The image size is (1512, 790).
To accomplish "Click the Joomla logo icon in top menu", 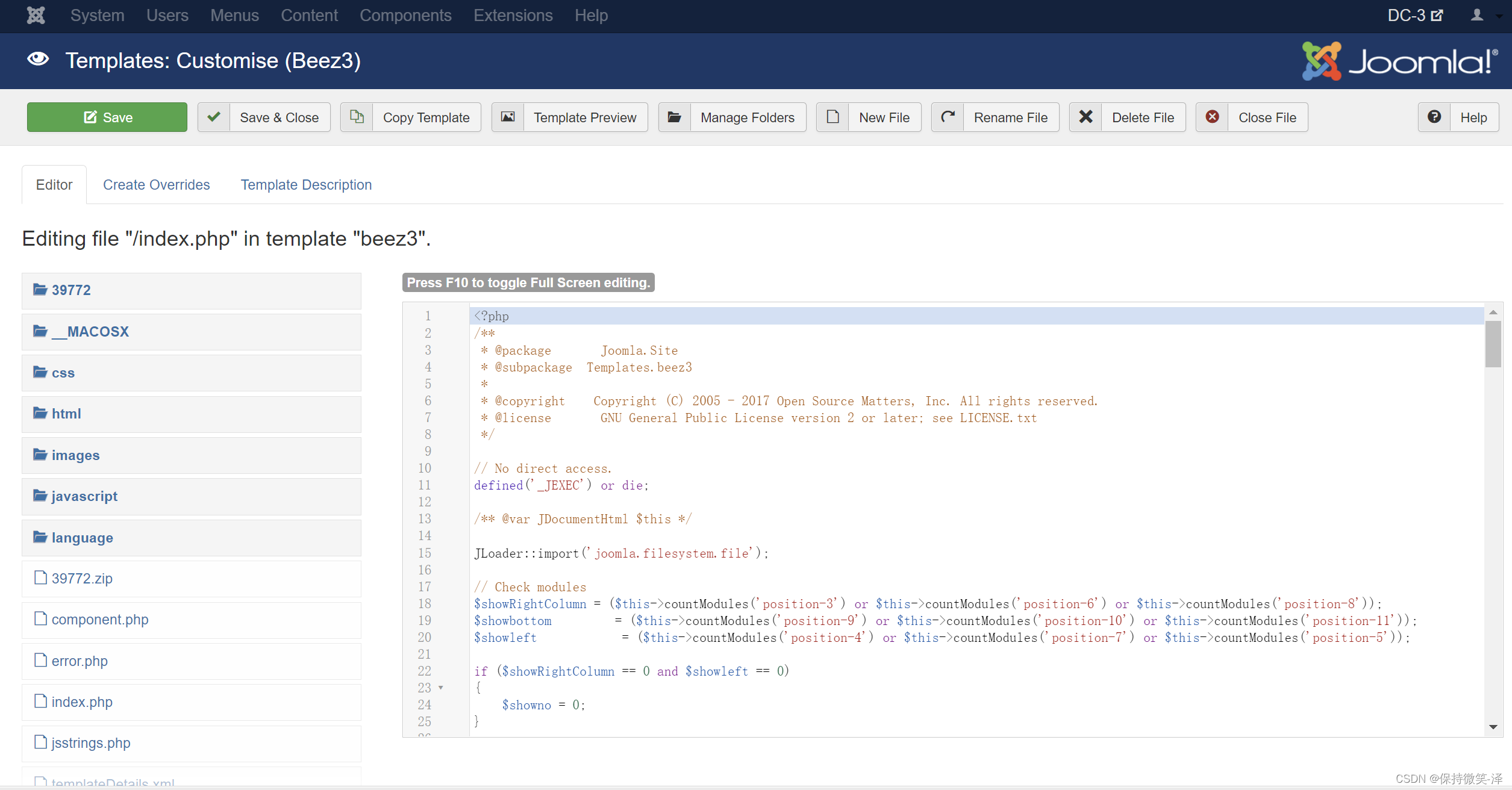I will pyautogui.click(x=36, y=15).
